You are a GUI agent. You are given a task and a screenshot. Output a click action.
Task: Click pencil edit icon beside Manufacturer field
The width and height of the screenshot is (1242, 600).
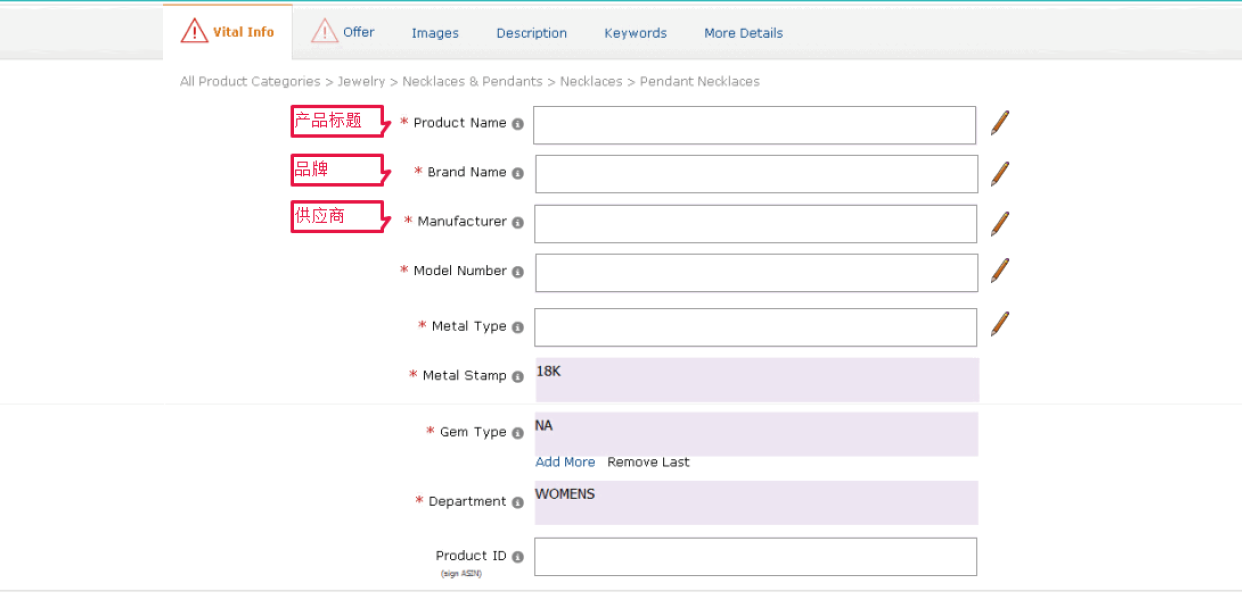1000,223
